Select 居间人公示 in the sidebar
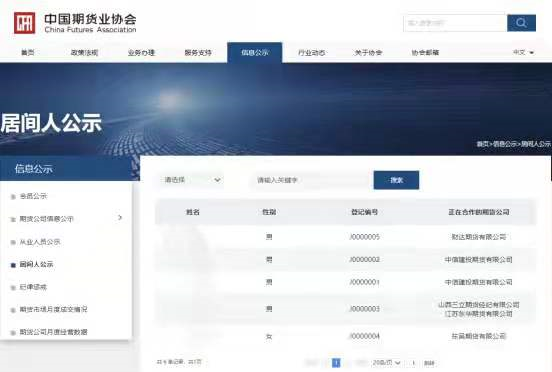This screenshot has width=552, height=372. (x=37, y=264)
